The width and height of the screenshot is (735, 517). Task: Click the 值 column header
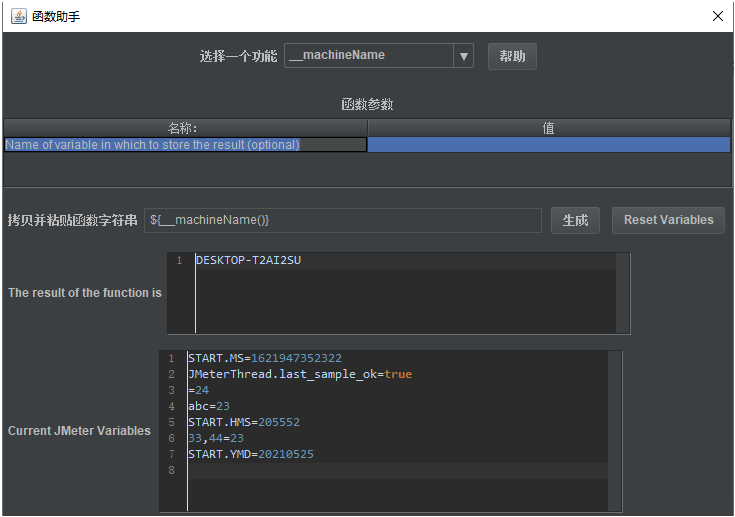click(x=548, y=128)
